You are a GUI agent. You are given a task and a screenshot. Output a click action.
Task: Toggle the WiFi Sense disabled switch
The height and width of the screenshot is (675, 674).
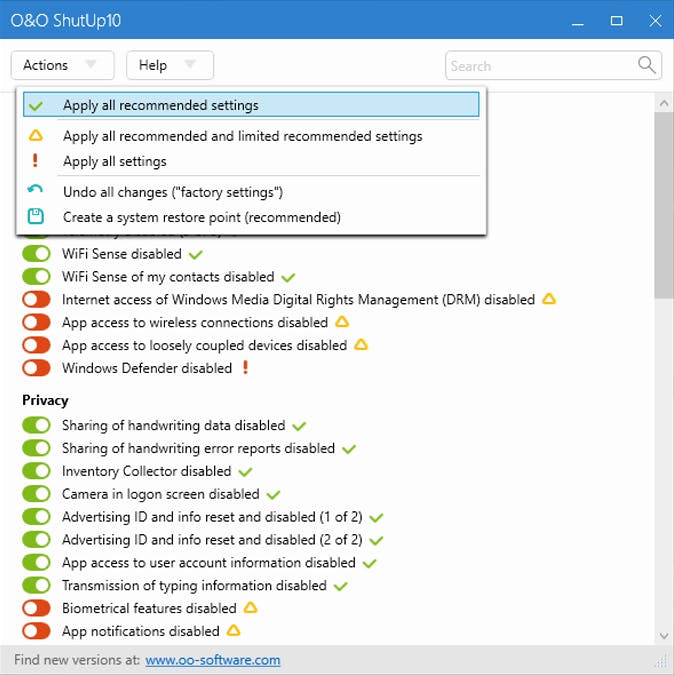coord(37,254)
